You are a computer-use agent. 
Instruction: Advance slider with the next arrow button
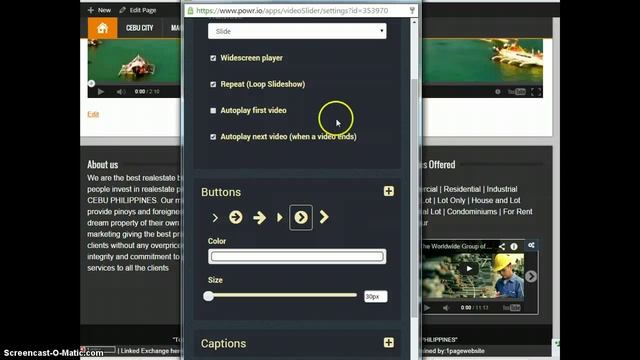coord(531,276)
